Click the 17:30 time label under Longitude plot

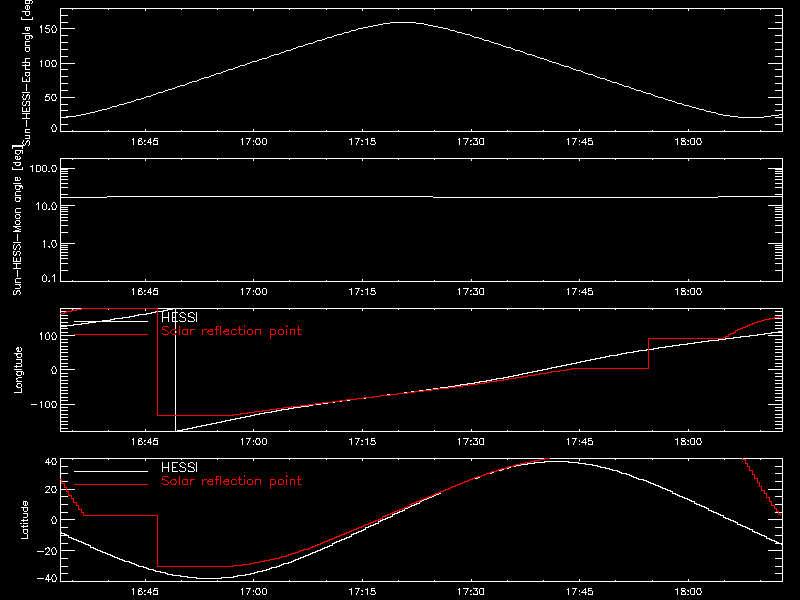(470, 442)
